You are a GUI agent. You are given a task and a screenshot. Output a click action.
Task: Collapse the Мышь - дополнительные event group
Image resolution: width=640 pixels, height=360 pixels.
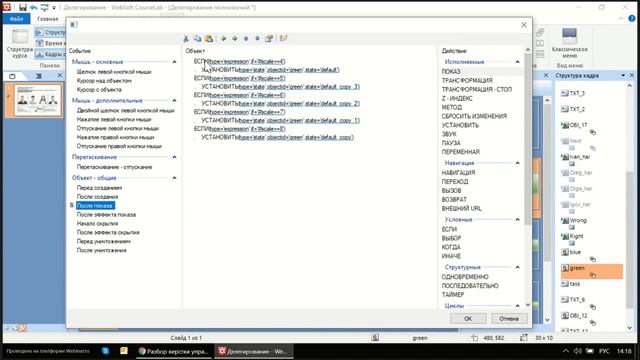point(174,100)
